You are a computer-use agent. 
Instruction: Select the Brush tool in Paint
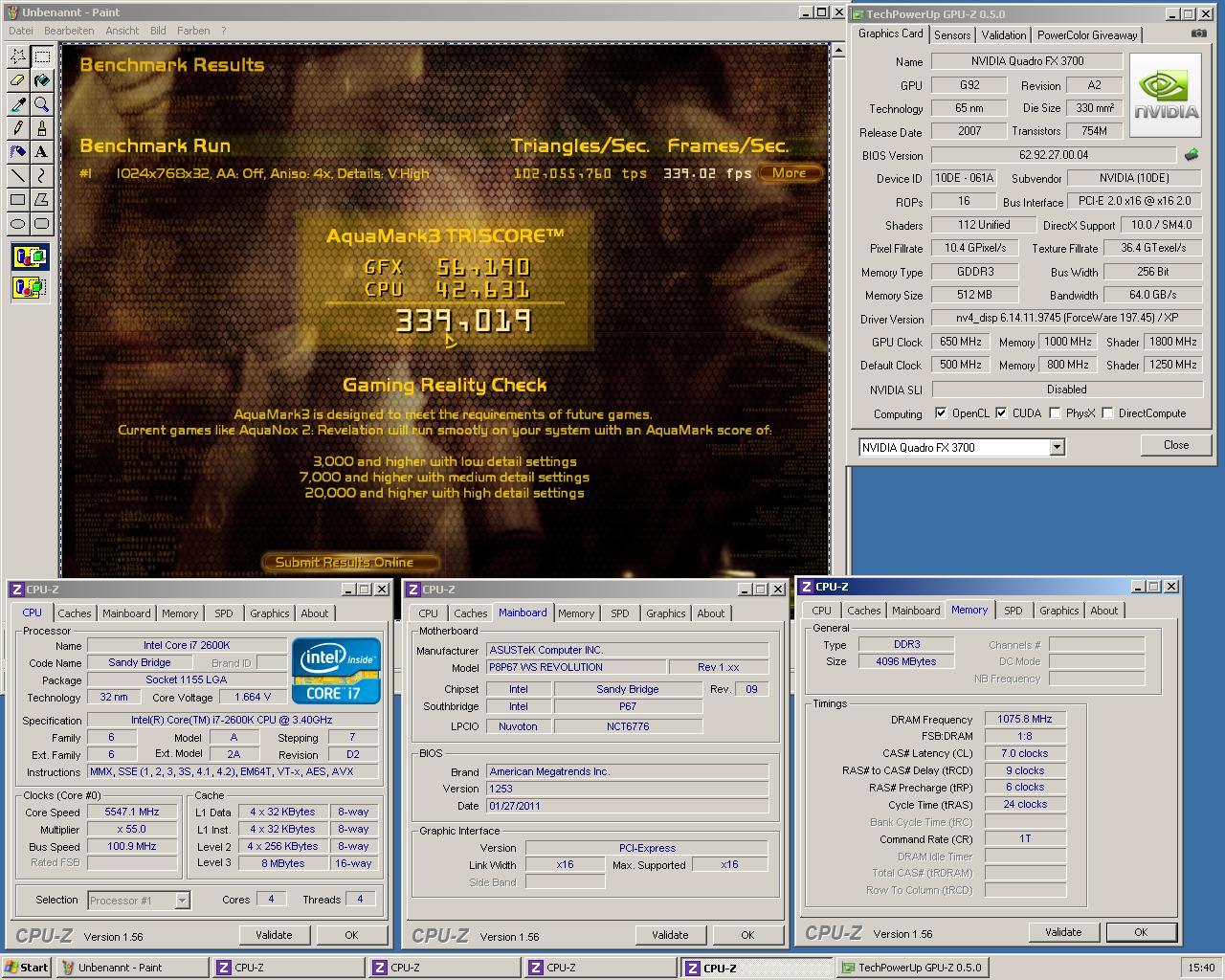click(x=41, y=128)
